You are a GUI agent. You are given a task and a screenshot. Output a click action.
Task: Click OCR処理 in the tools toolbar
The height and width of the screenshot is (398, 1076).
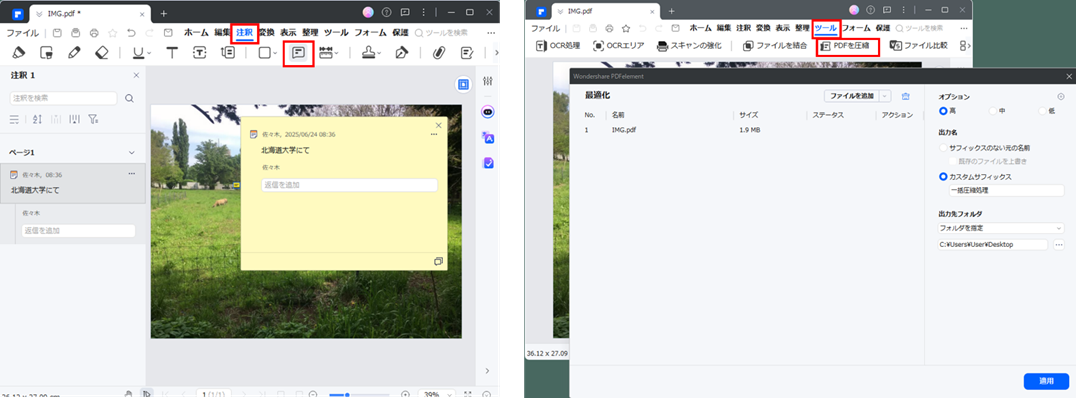(557, 46)
